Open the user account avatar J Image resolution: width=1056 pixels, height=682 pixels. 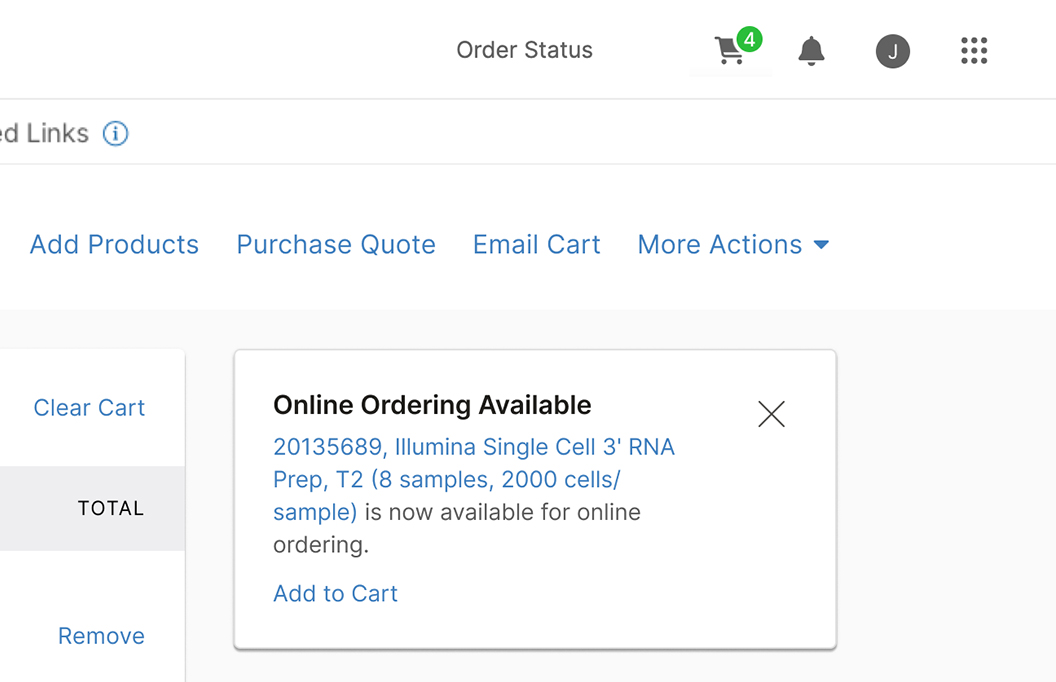click(x=892, y=51)
